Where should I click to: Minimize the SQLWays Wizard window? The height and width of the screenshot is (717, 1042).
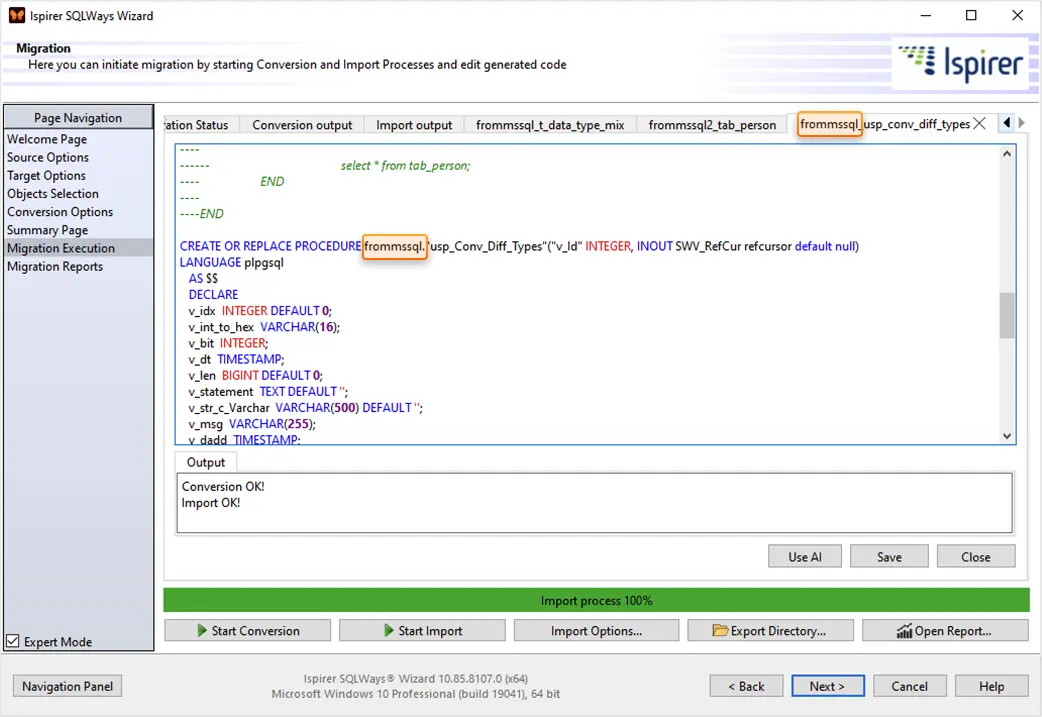926,15
